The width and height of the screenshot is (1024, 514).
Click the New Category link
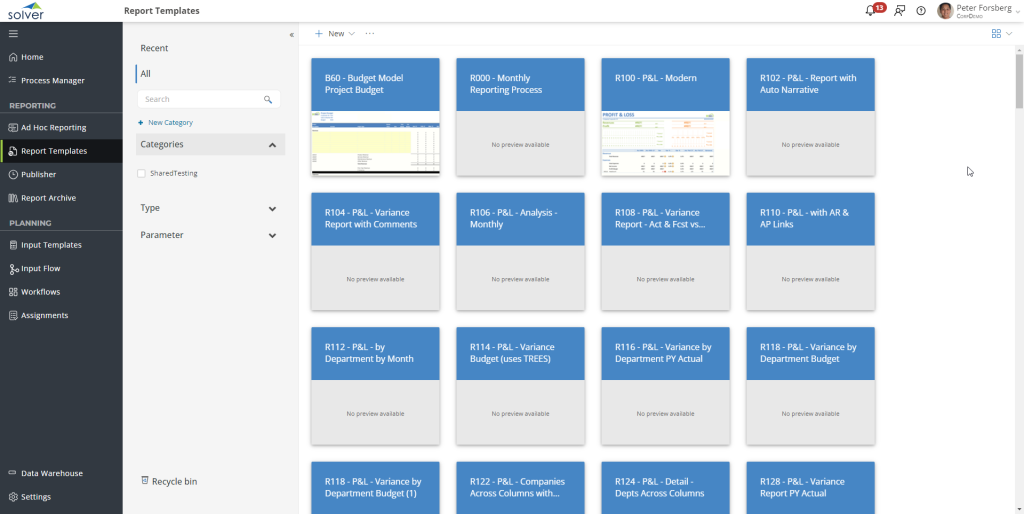[x=166, y=122]
